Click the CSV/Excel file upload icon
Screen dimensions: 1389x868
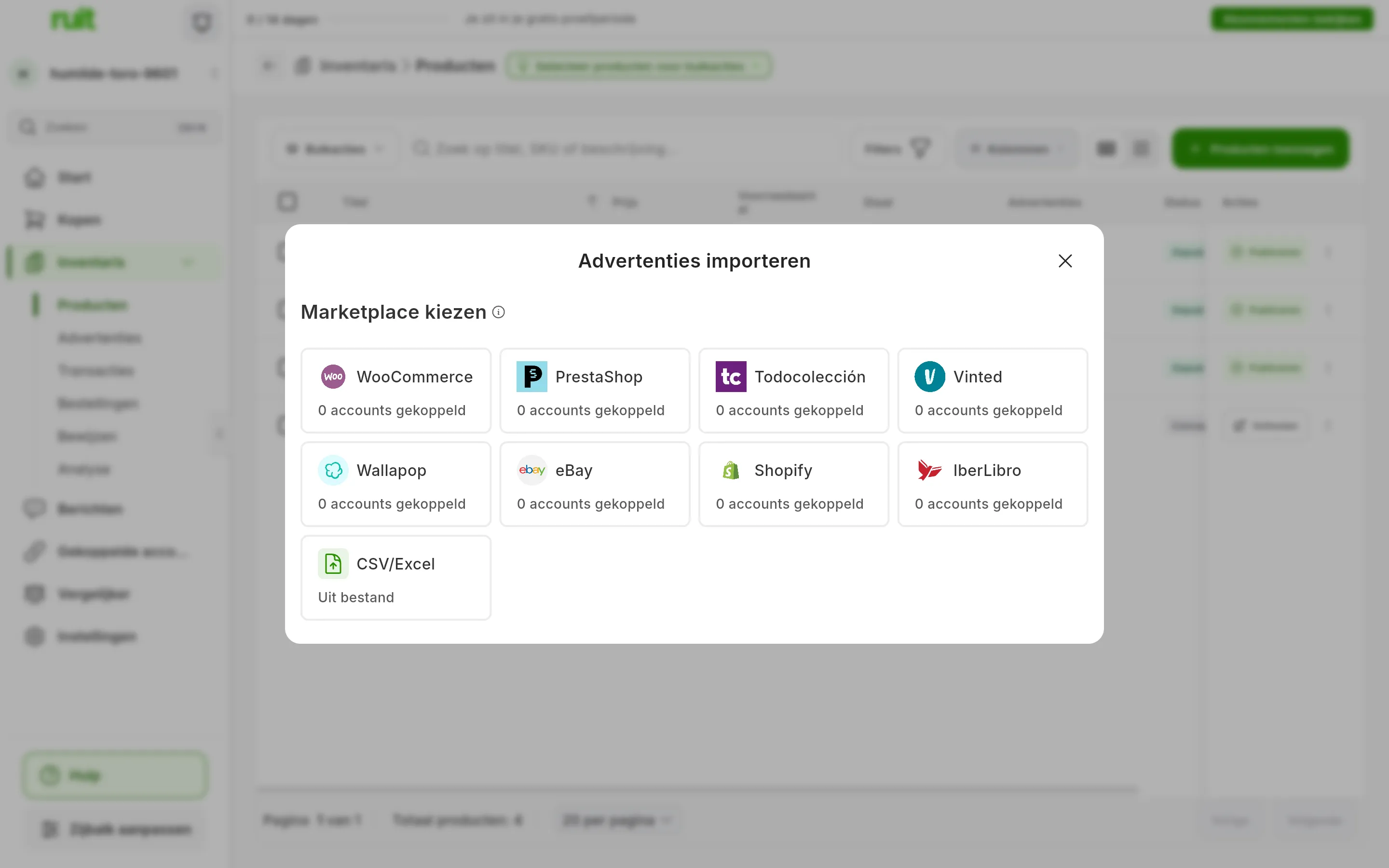333,564
